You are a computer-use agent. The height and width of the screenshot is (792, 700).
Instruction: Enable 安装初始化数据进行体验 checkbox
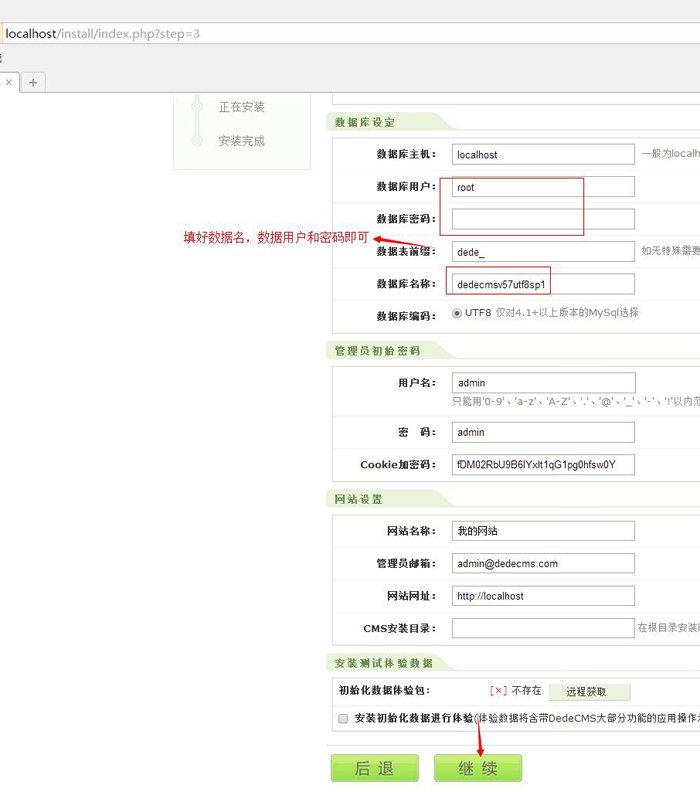(343, 718)
